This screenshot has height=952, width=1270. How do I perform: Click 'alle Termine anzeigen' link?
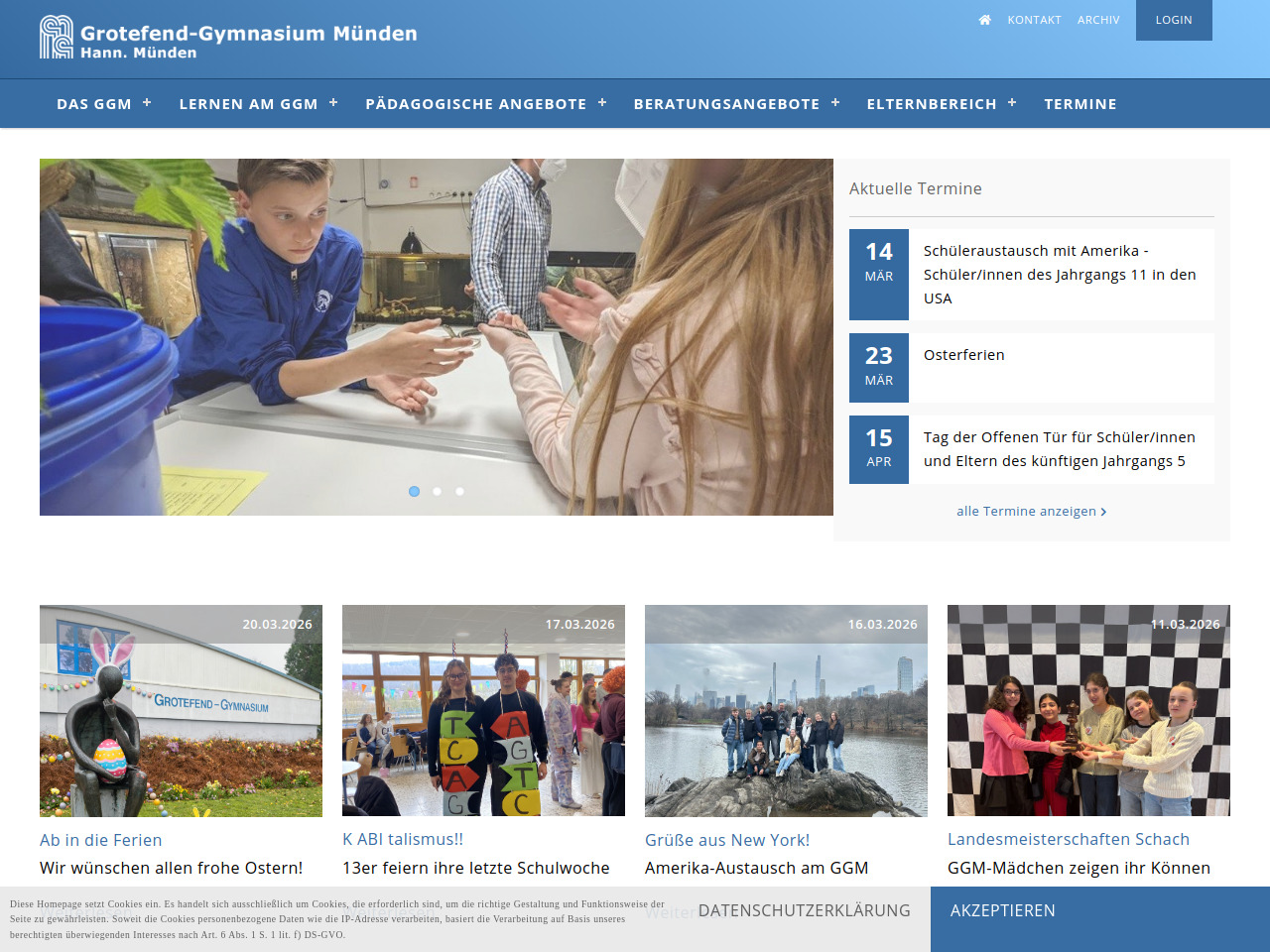click(1031, 512)
